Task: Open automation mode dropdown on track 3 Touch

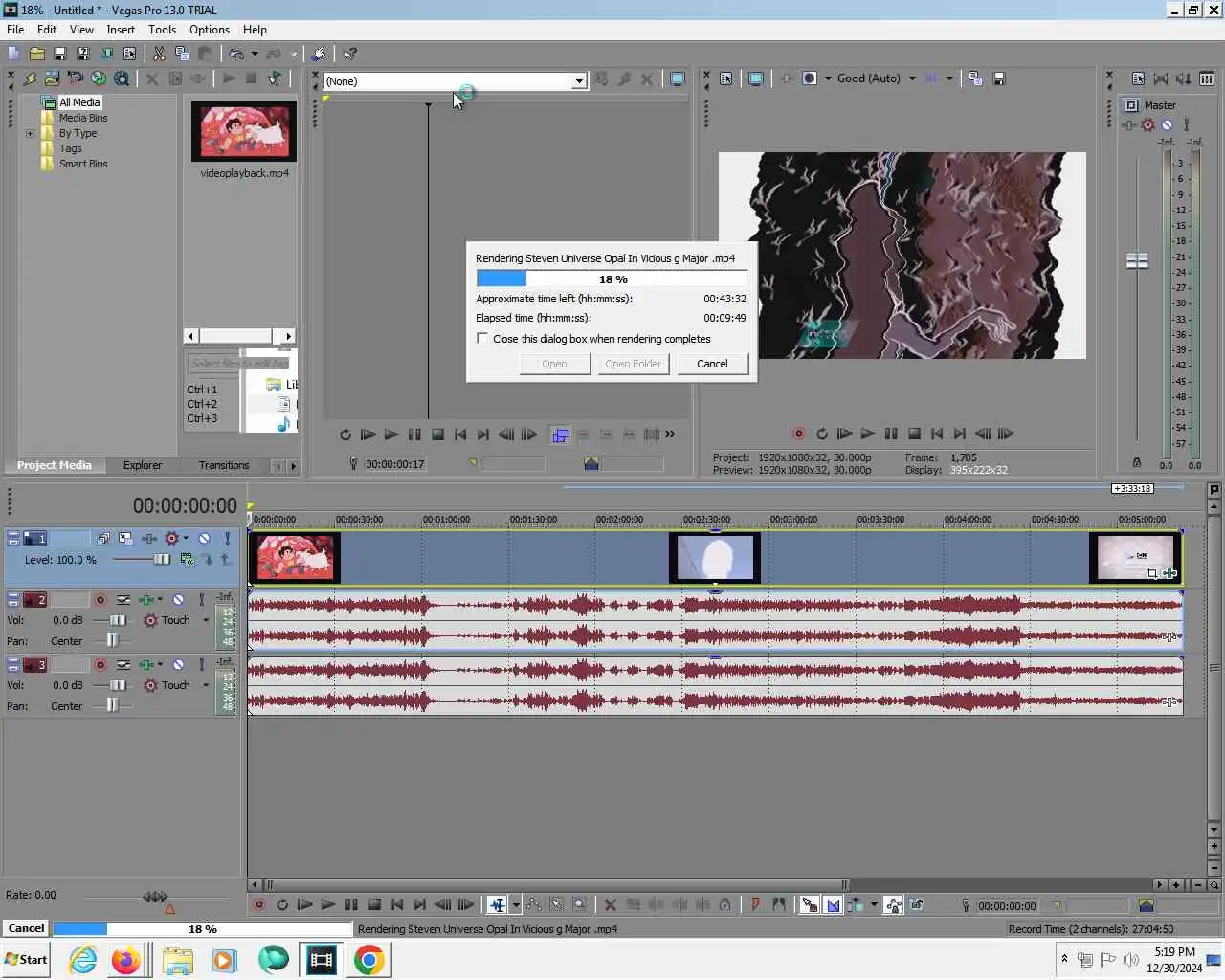Action: [x=206, y=685]
